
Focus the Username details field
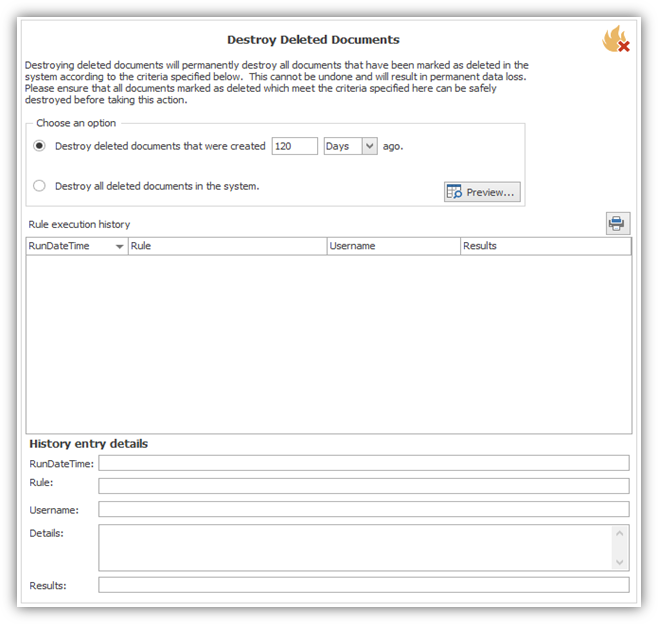tap(364, 509)
